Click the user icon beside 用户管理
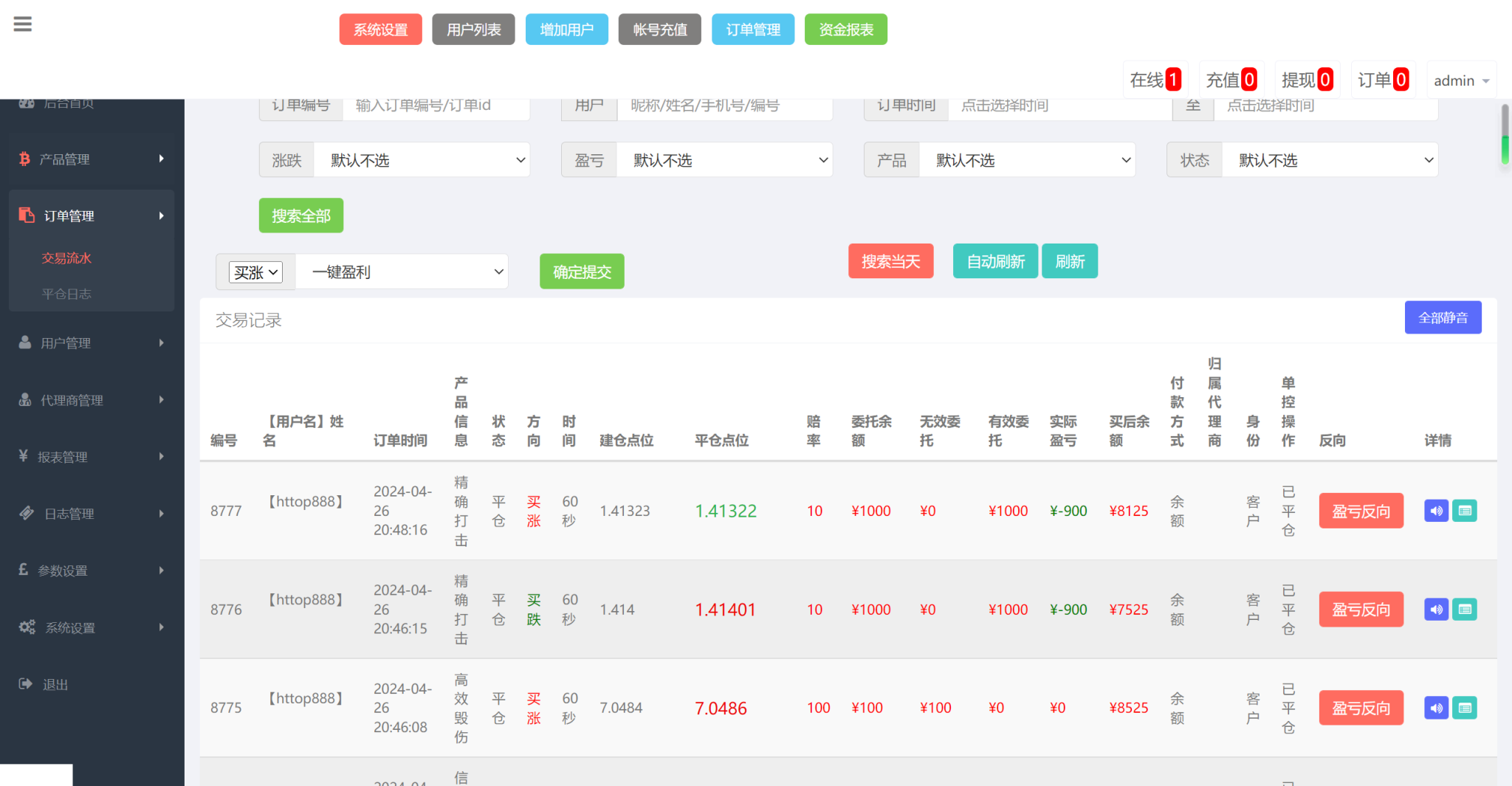Viewport: 1512px width, 786px height. coord(25,342)
